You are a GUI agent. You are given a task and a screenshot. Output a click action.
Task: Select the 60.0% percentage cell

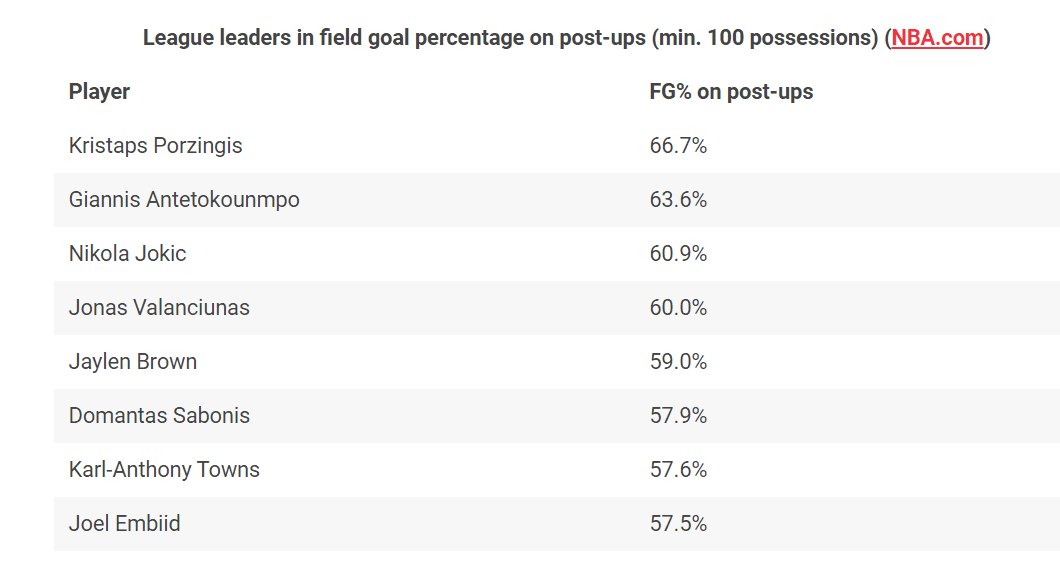pos(678,308)
